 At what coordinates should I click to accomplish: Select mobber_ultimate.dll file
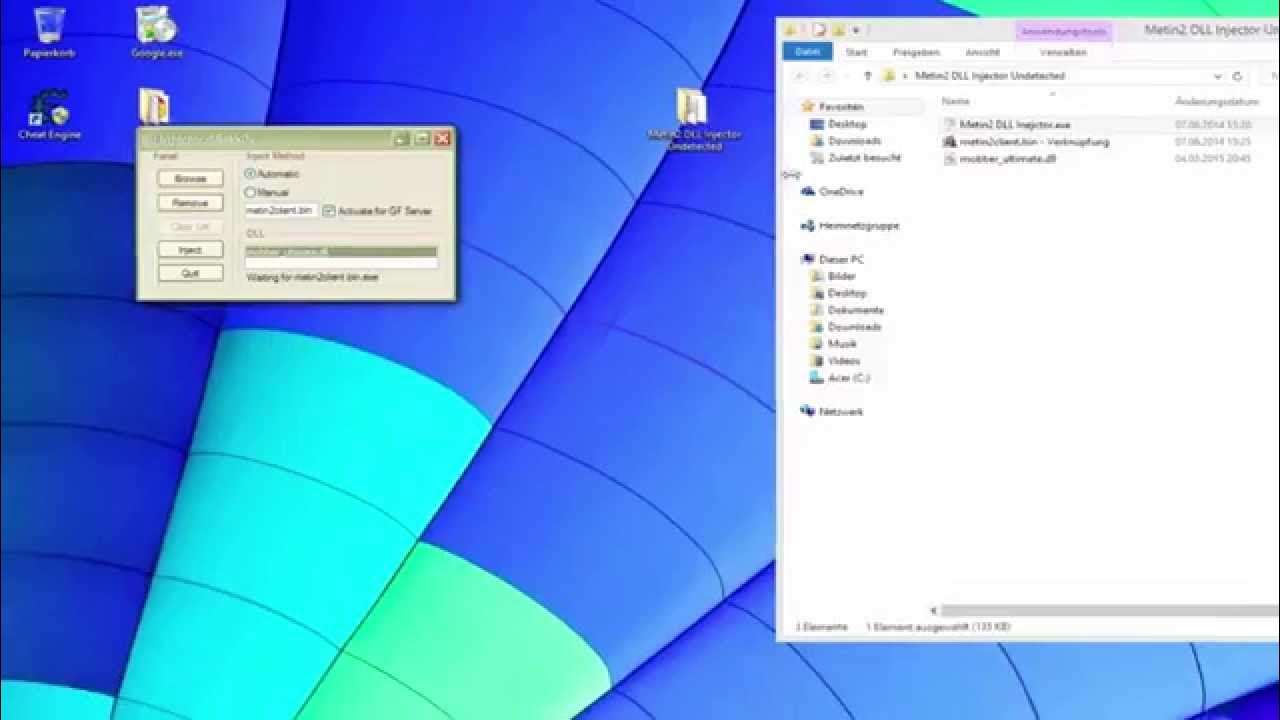coord(1007,159)
